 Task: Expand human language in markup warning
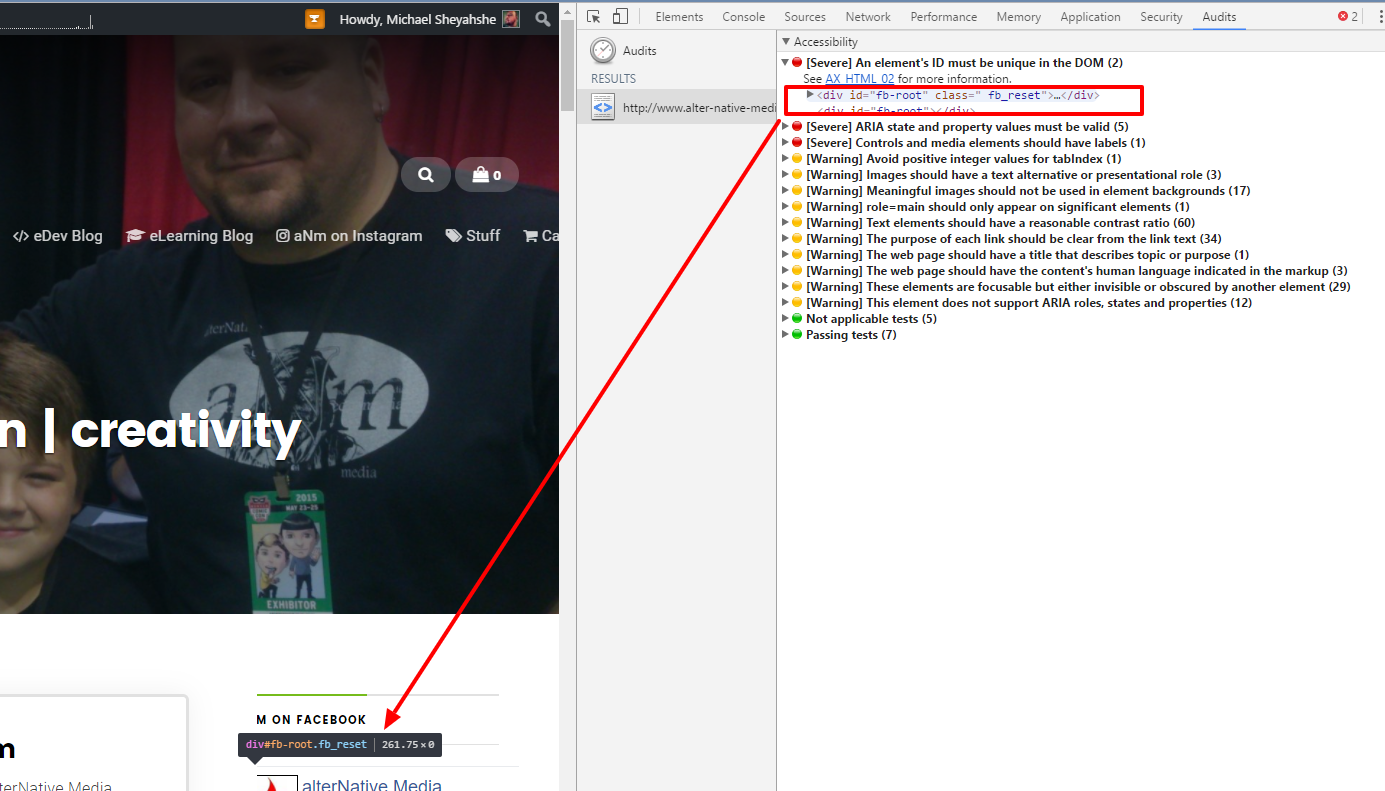[x=786, y=271]
